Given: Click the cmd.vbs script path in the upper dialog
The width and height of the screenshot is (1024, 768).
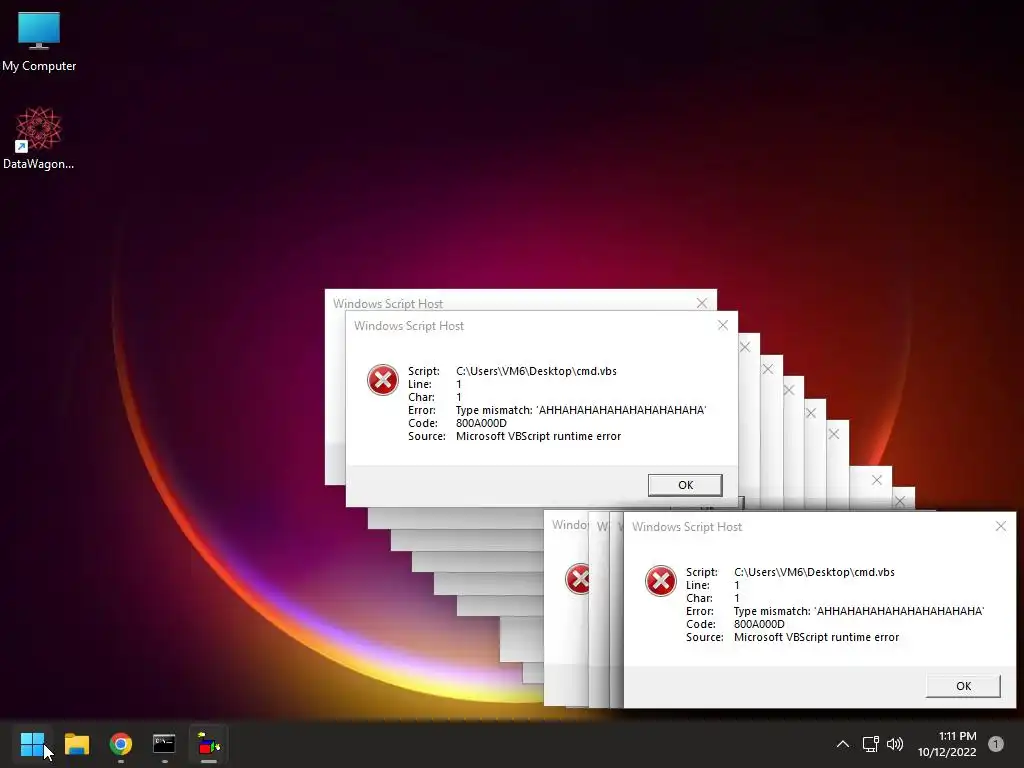Looking at the screenshot, I should point(536,371).
